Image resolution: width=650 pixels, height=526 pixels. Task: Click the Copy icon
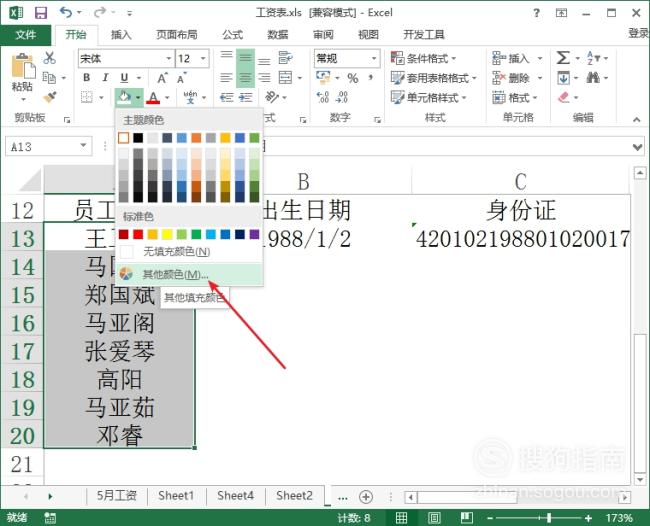click(x=49, y=77)
